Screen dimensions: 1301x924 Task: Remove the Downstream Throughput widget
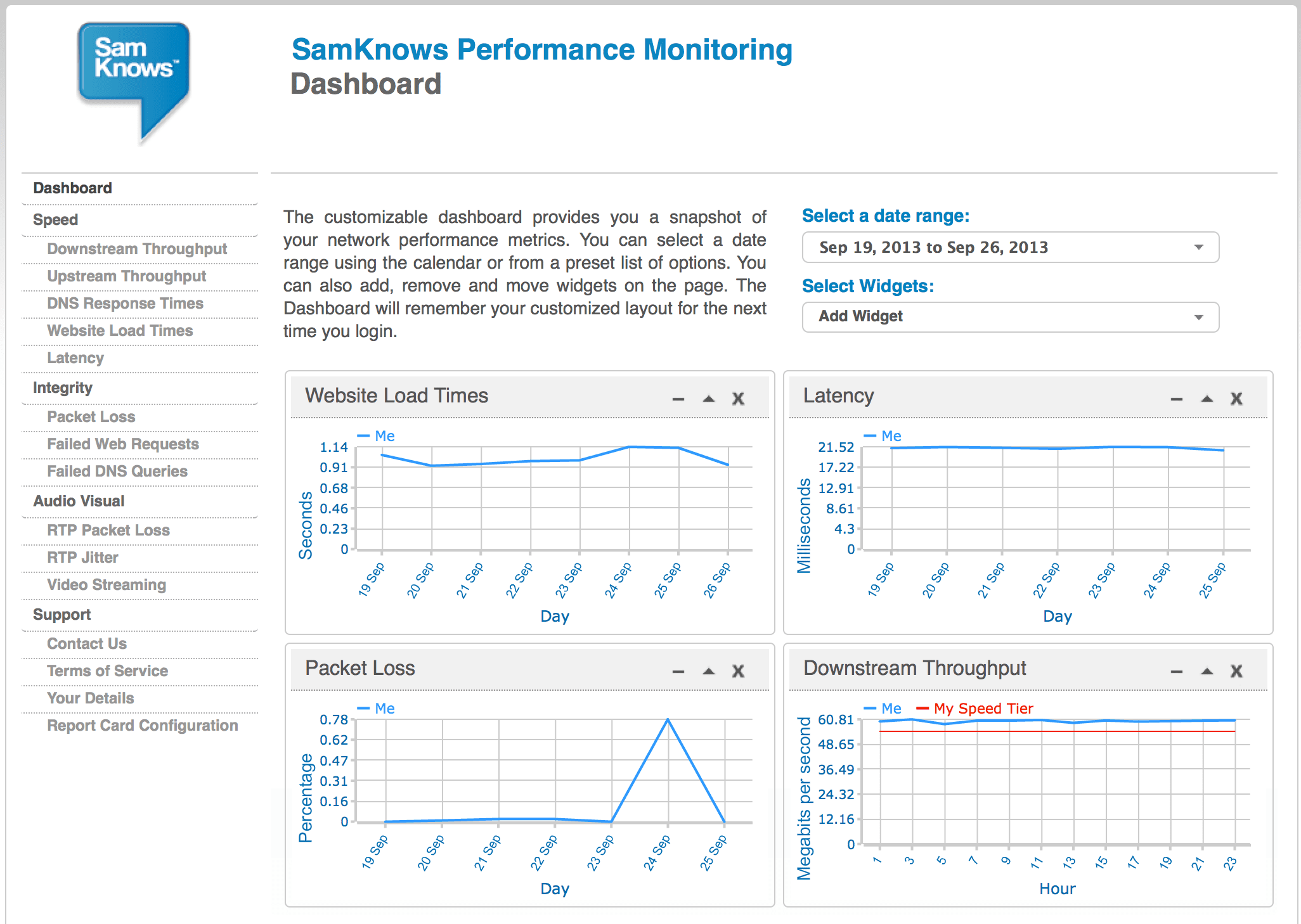[1236, 671]
